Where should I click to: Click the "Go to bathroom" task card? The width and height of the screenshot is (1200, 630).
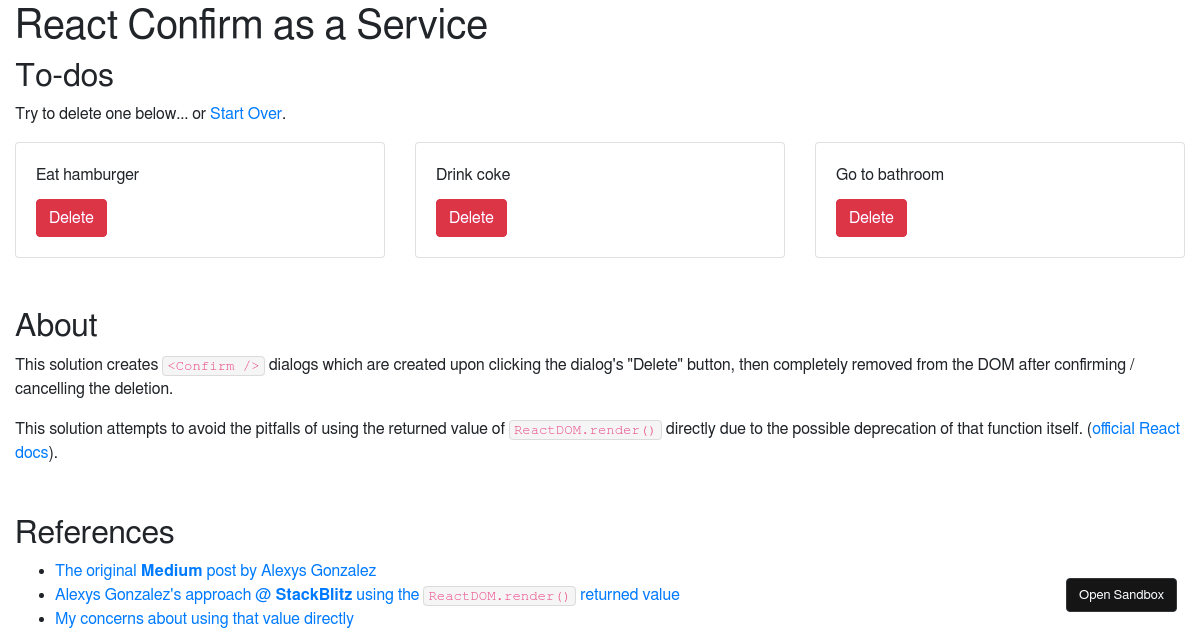(999, 199)
